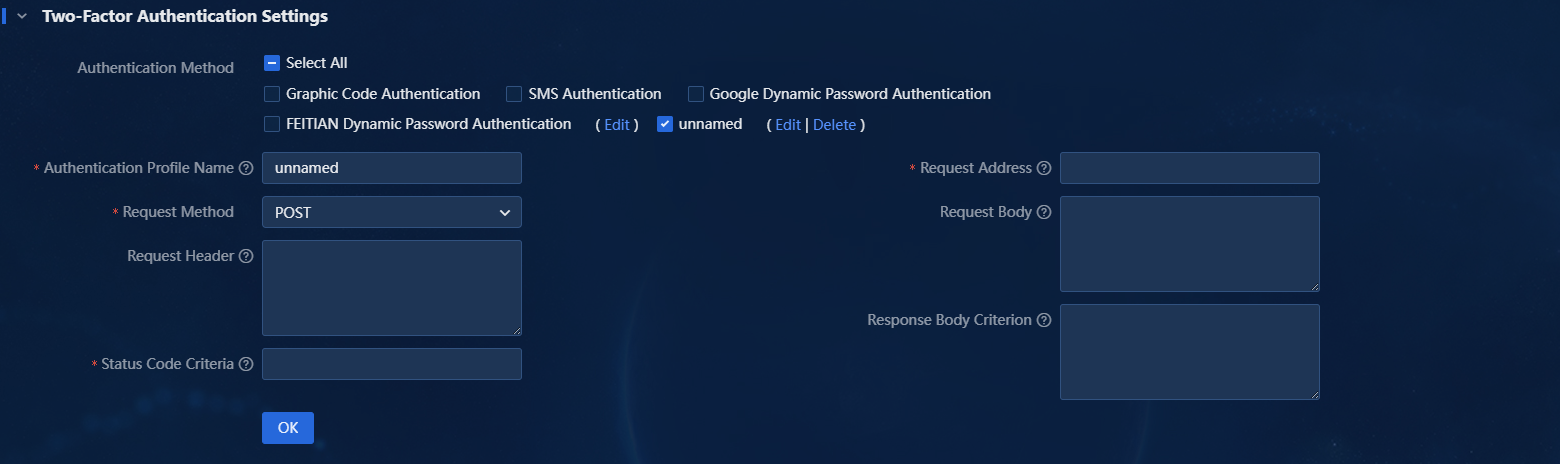
Task: Enable Graphic Code Authentication checkbox
Action: 271,94
